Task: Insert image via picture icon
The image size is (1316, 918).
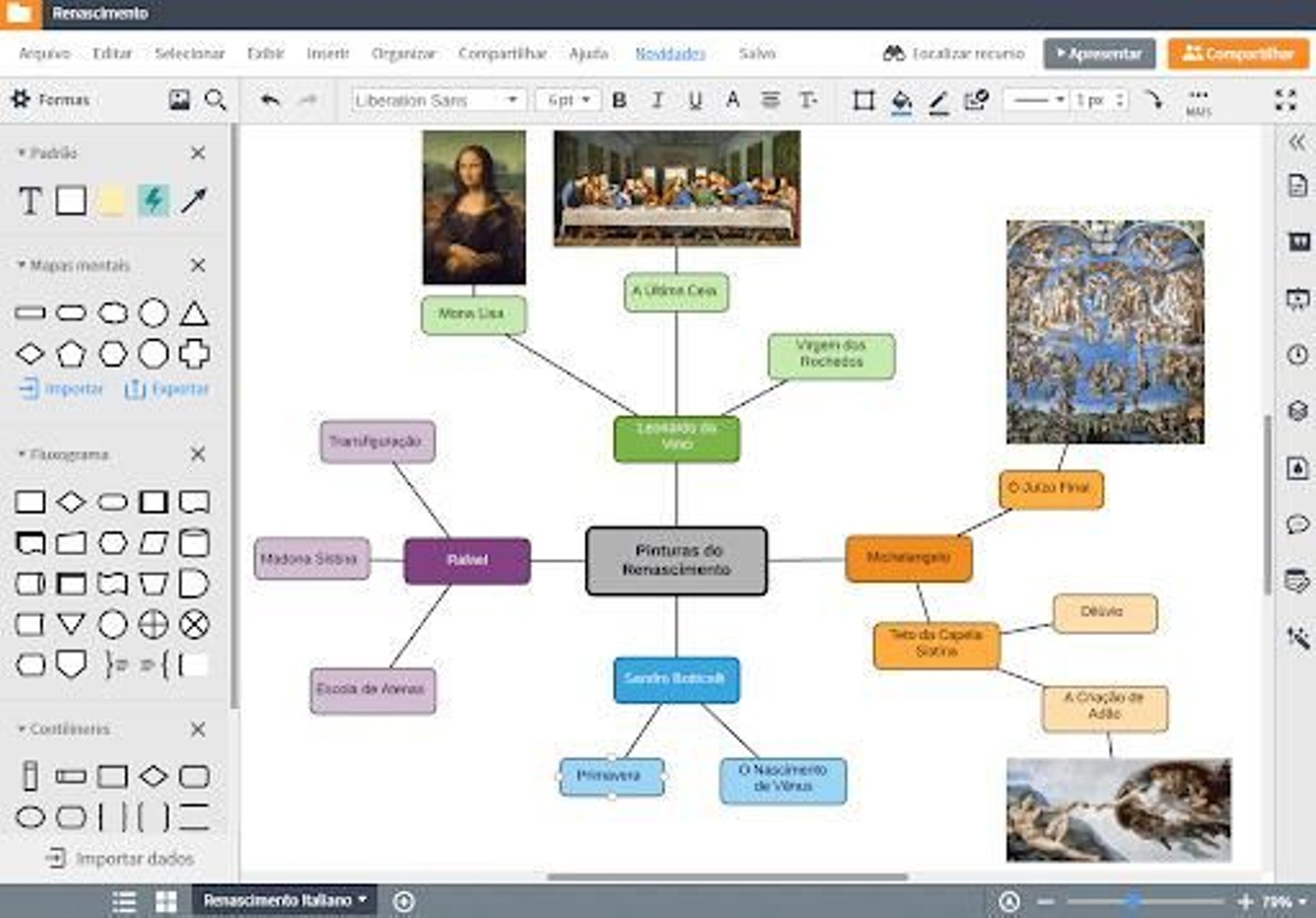Action: [x=179, y=100]
